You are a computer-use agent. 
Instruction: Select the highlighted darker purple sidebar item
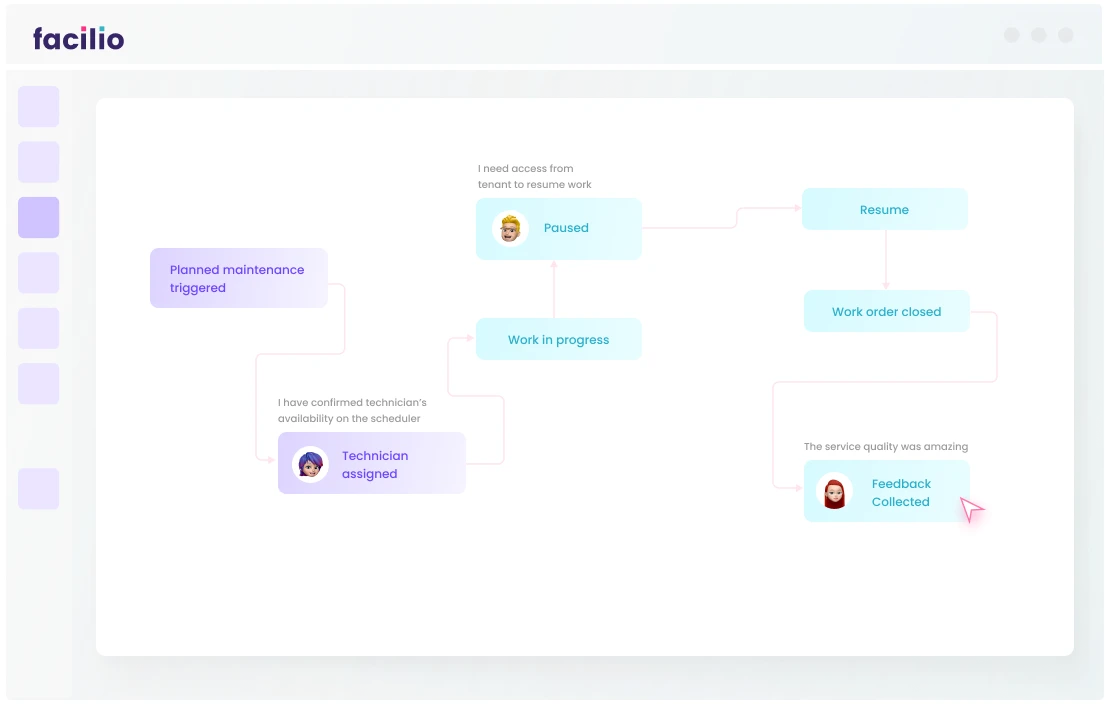click(x=38, y=217)
